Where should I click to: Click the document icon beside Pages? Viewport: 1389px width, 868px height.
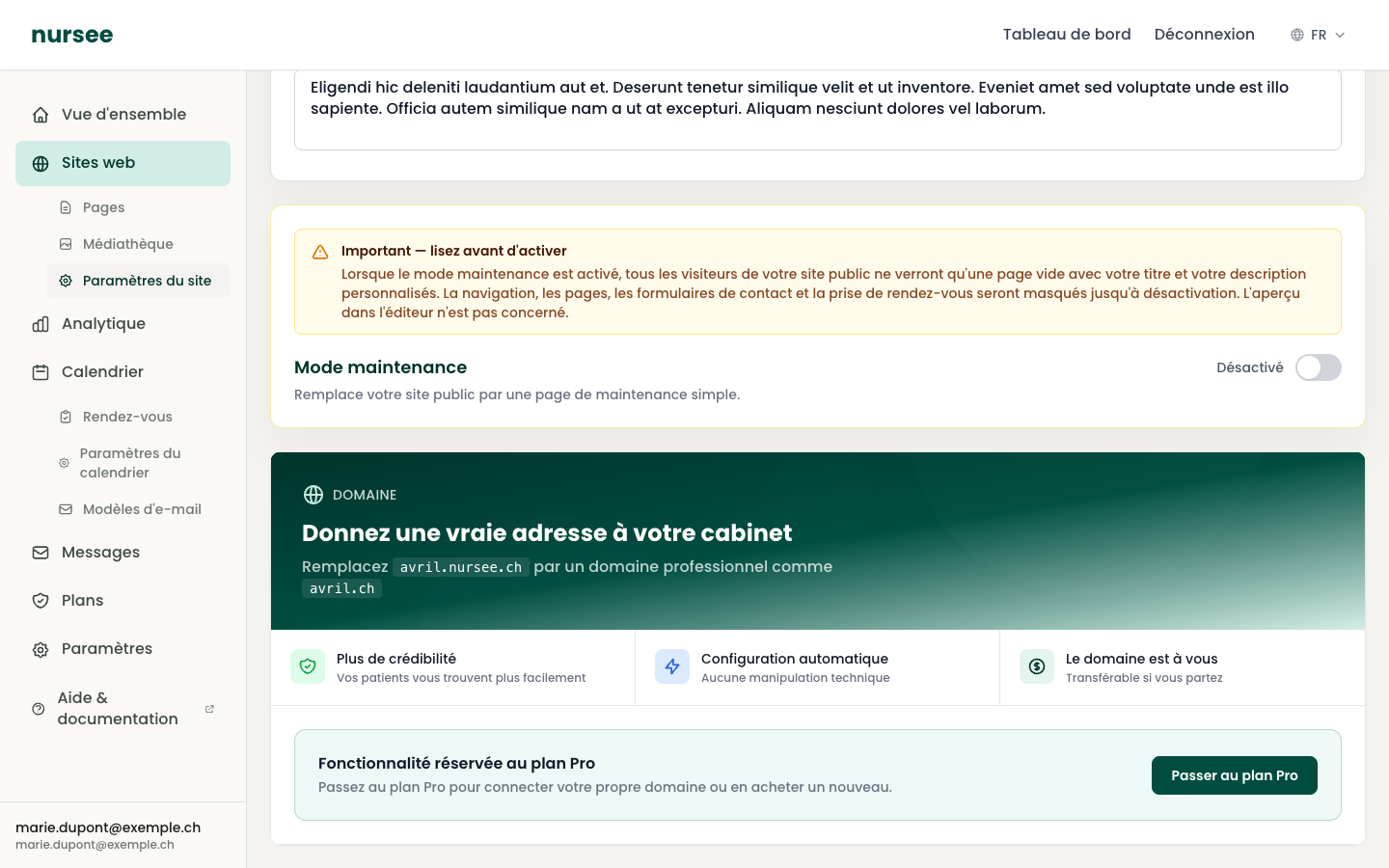(x=66, y=207)
